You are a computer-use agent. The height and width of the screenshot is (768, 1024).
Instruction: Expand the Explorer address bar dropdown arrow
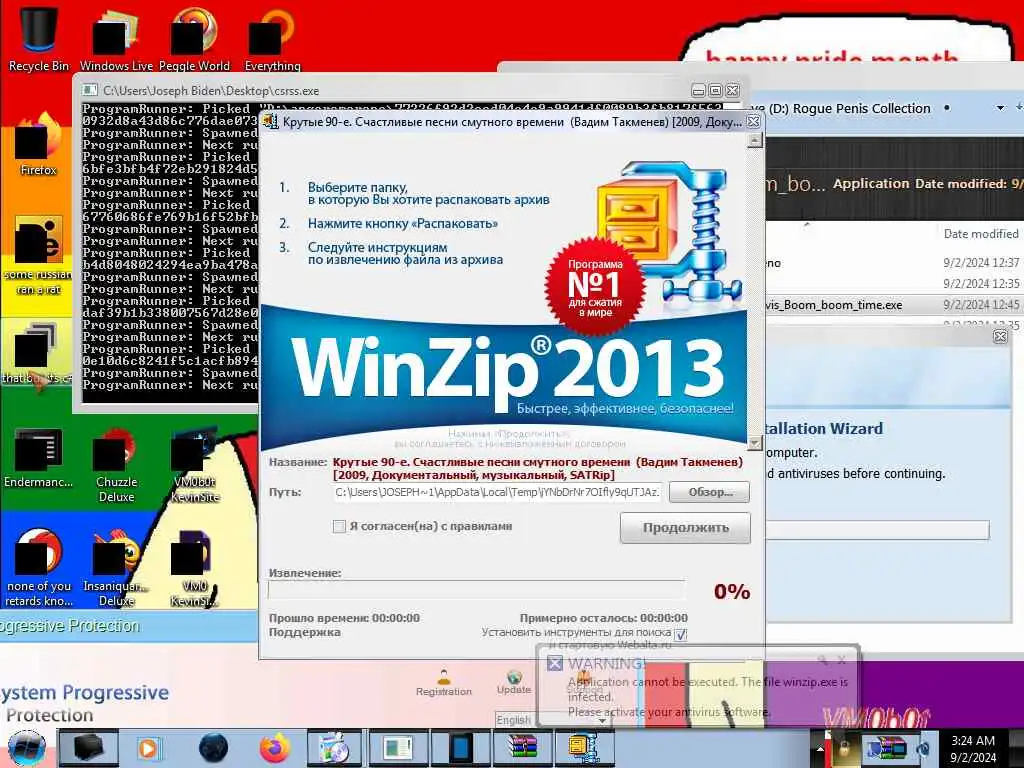point(1000,108)
